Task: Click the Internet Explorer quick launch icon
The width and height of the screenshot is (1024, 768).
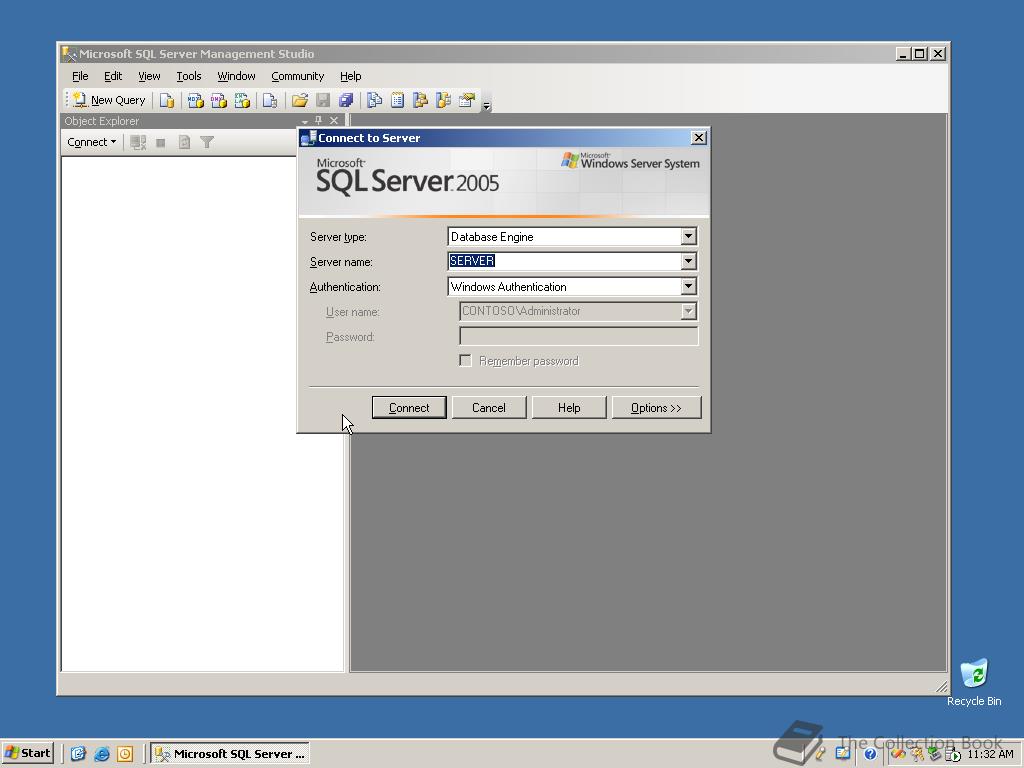Action: pos(101,754)
